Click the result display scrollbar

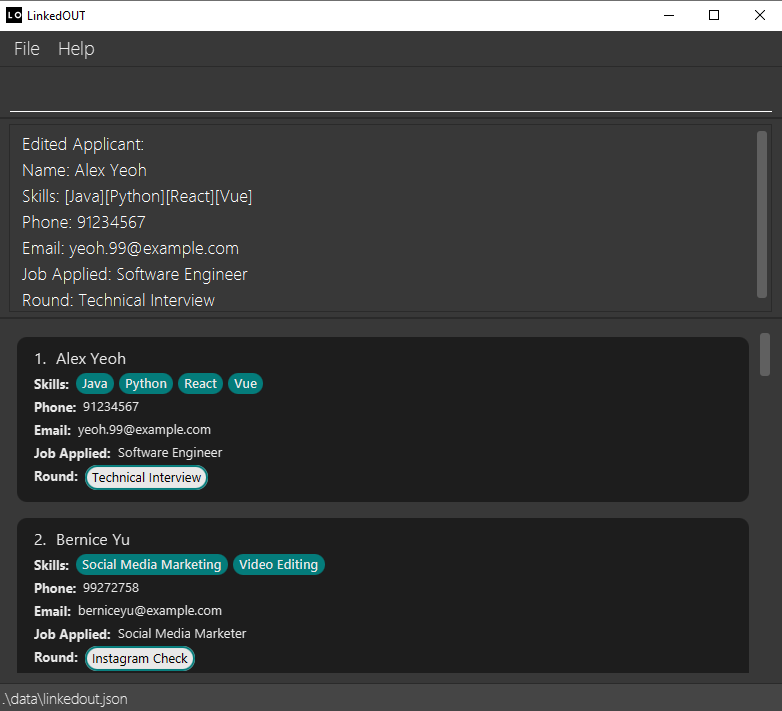[x=762, y=214]
